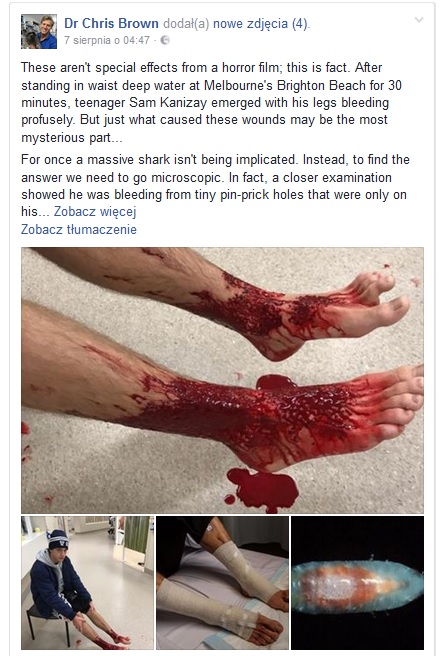The height and width of the screenshot is (656, 440).
Task: Click the dog in the profile avatar
Action: tap(31, 40)
